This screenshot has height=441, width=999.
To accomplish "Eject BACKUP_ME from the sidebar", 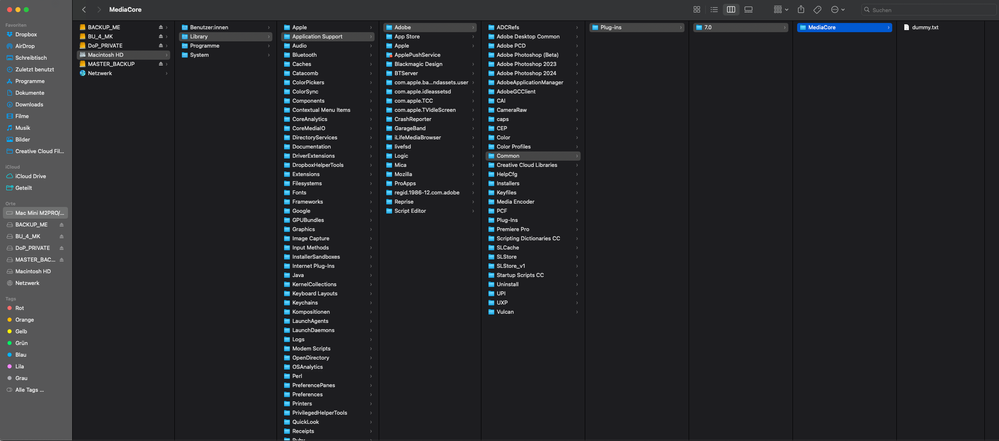I will tap(61, 224).
